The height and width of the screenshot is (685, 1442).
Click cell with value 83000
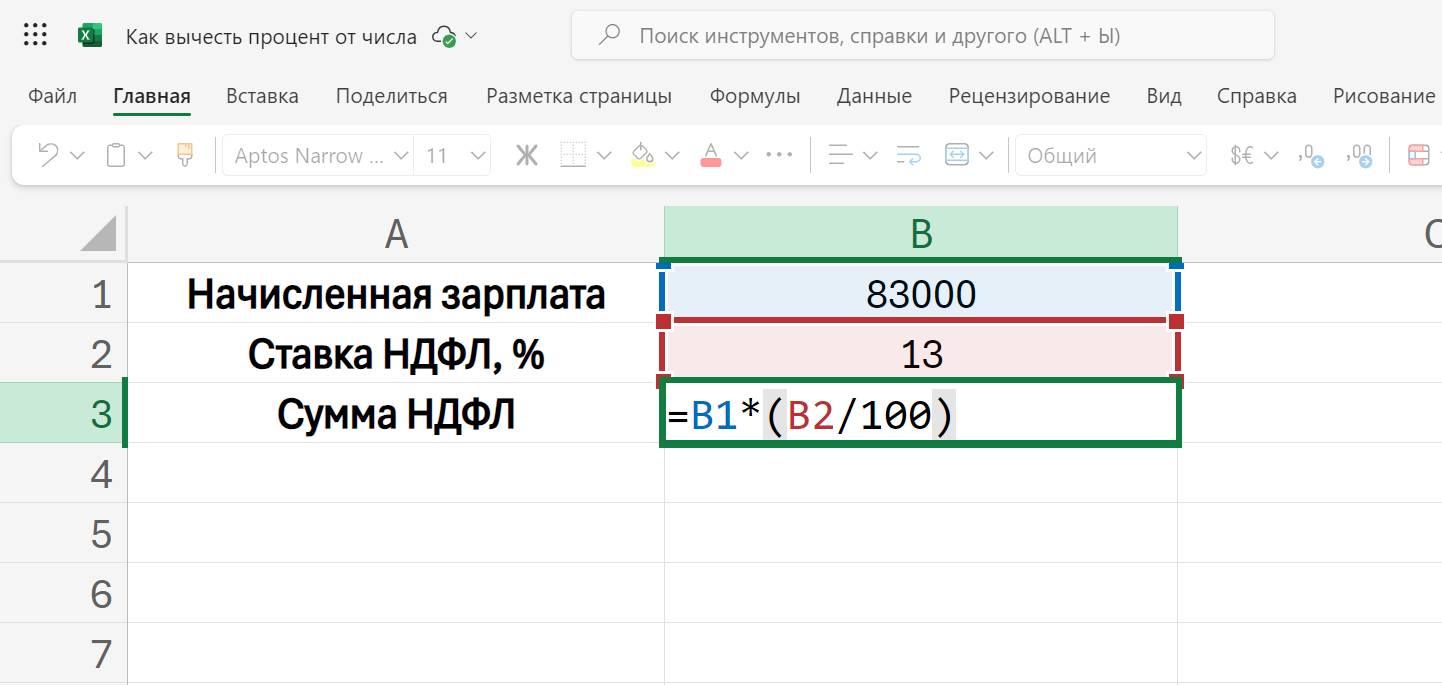(921, 294)
